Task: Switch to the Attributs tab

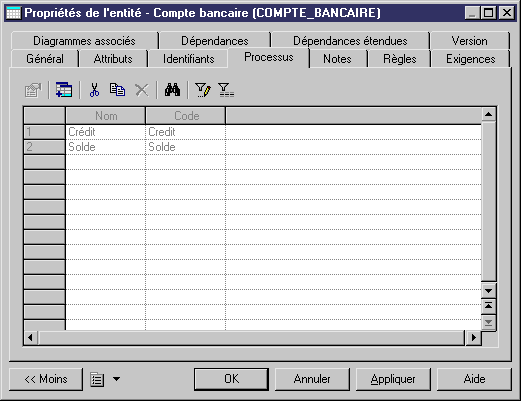Action: (x=113, y=59)
